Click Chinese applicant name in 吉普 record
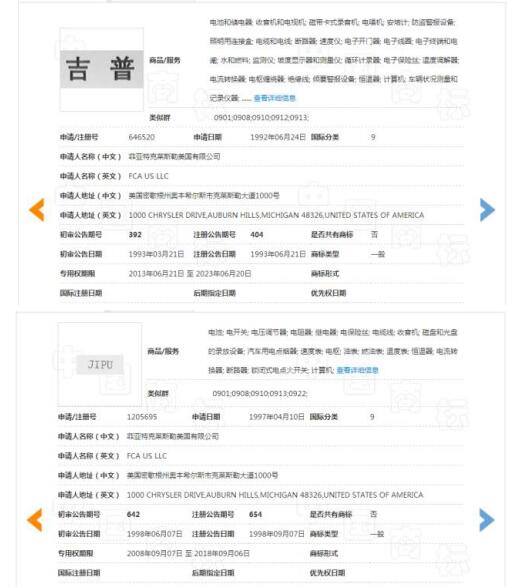This screenshot has width=513, height=587. point(174,156)
